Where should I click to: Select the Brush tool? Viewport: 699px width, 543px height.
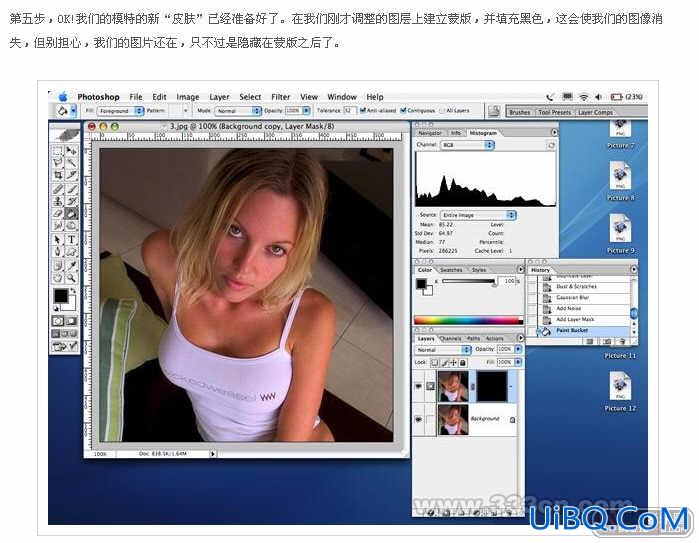pyautogui.click(x=71, y=189)
